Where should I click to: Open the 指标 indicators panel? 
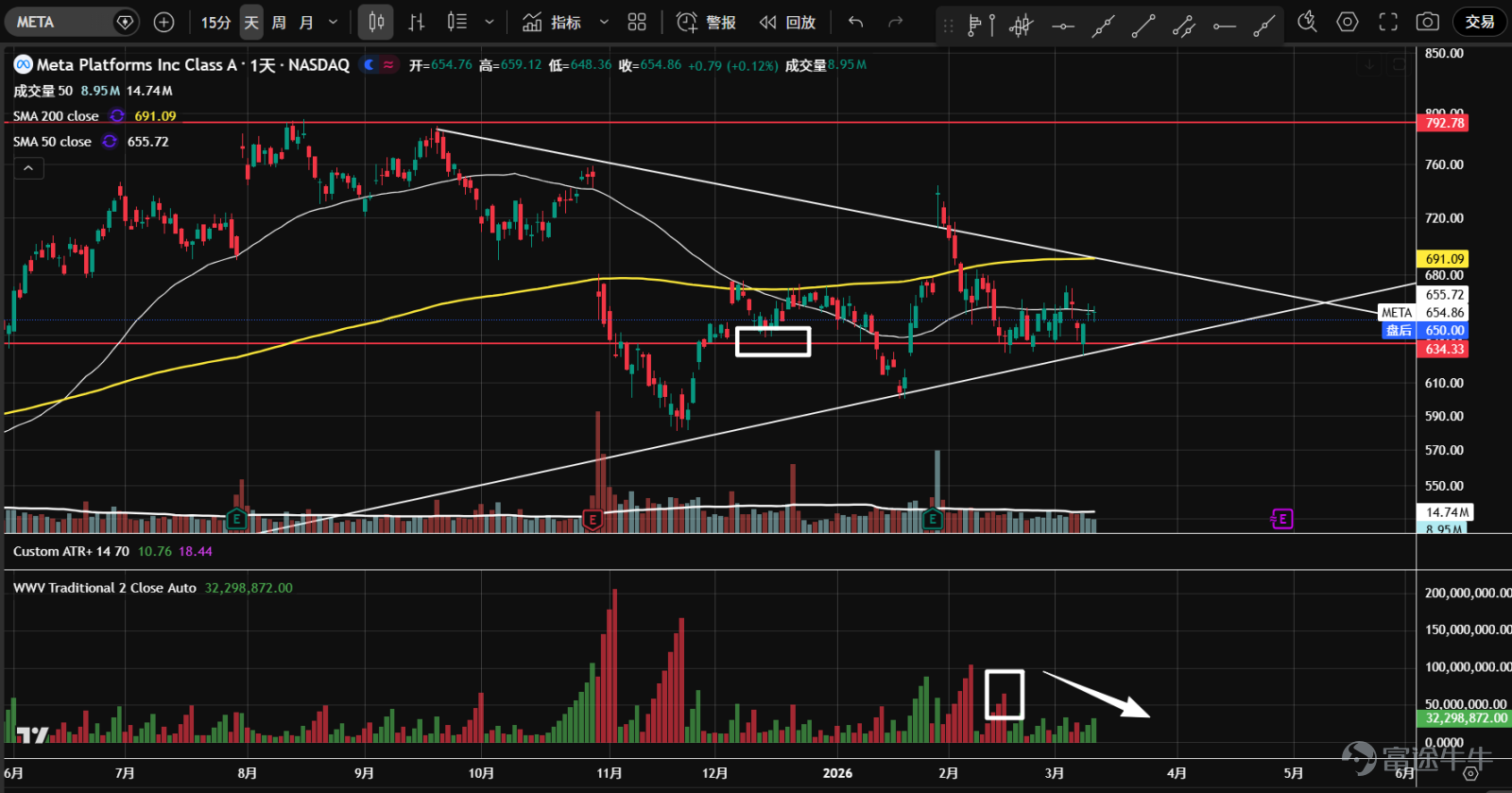[x=552, y=22]
